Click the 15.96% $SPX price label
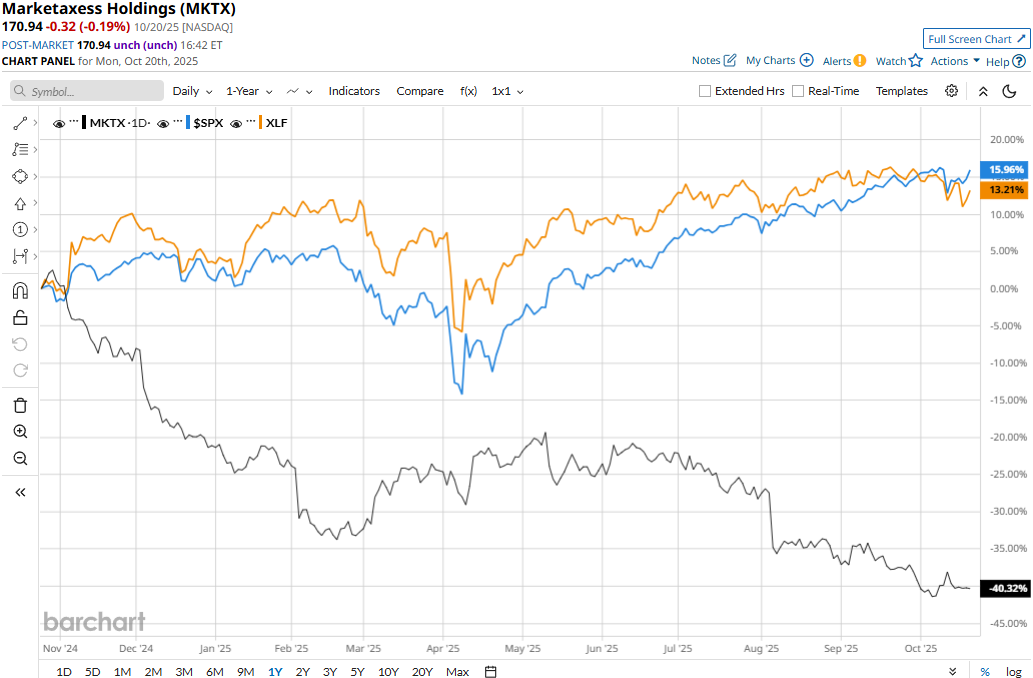Viewport: 1033px width, 678px height. pyautogui.click(x=1005, y=169)
